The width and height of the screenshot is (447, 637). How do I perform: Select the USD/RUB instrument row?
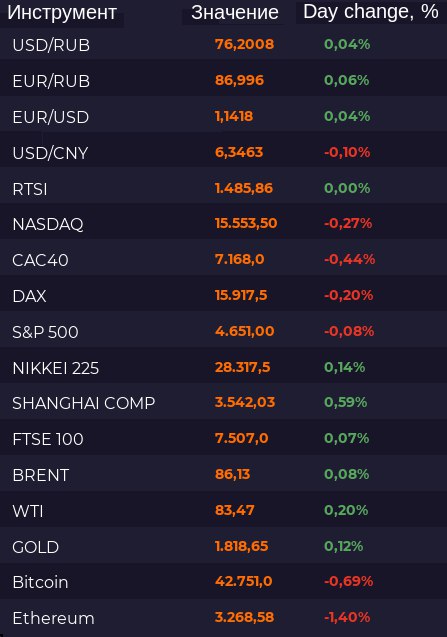coord(224,45)
